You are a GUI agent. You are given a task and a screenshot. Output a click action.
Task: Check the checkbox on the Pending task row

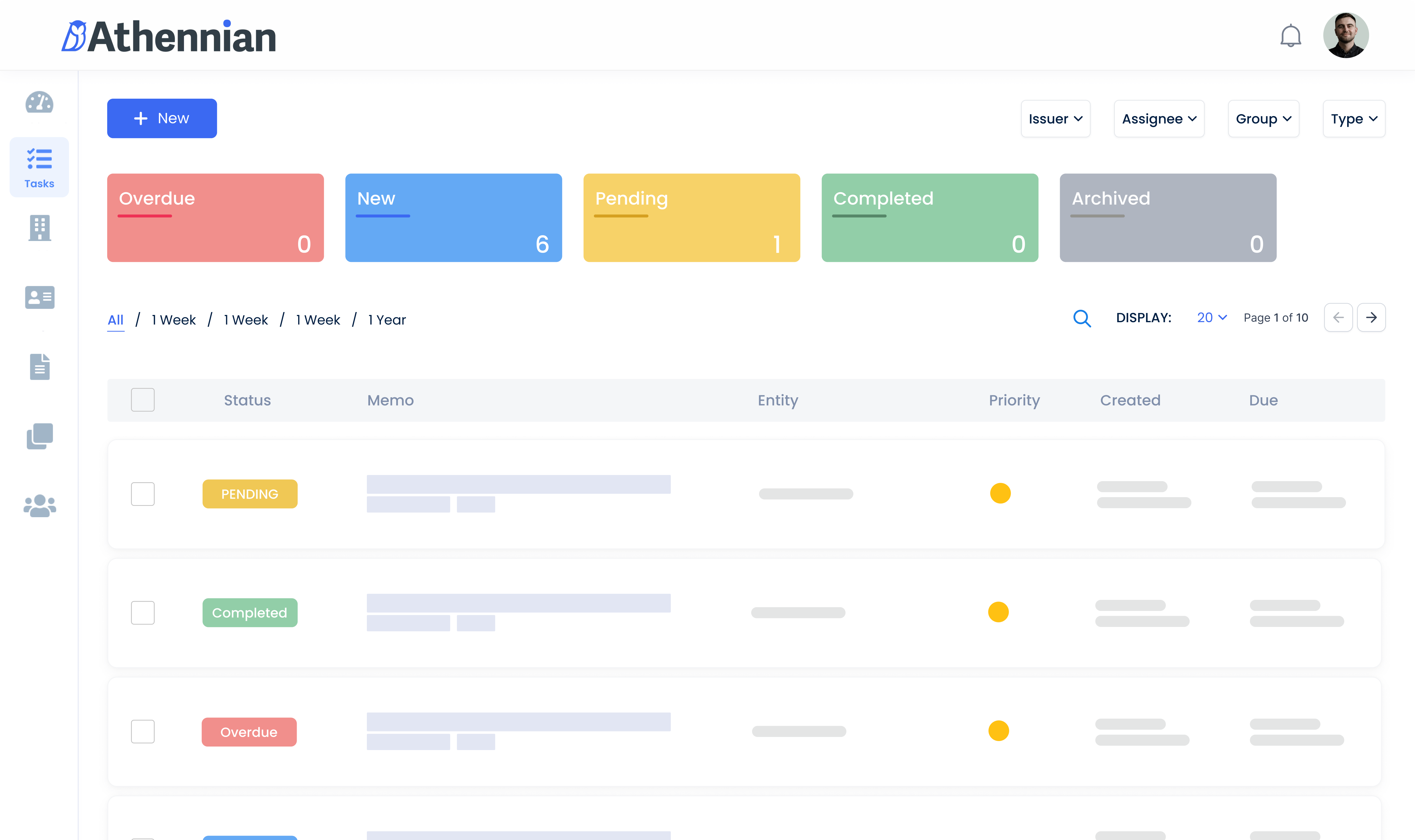click(143, 494)
